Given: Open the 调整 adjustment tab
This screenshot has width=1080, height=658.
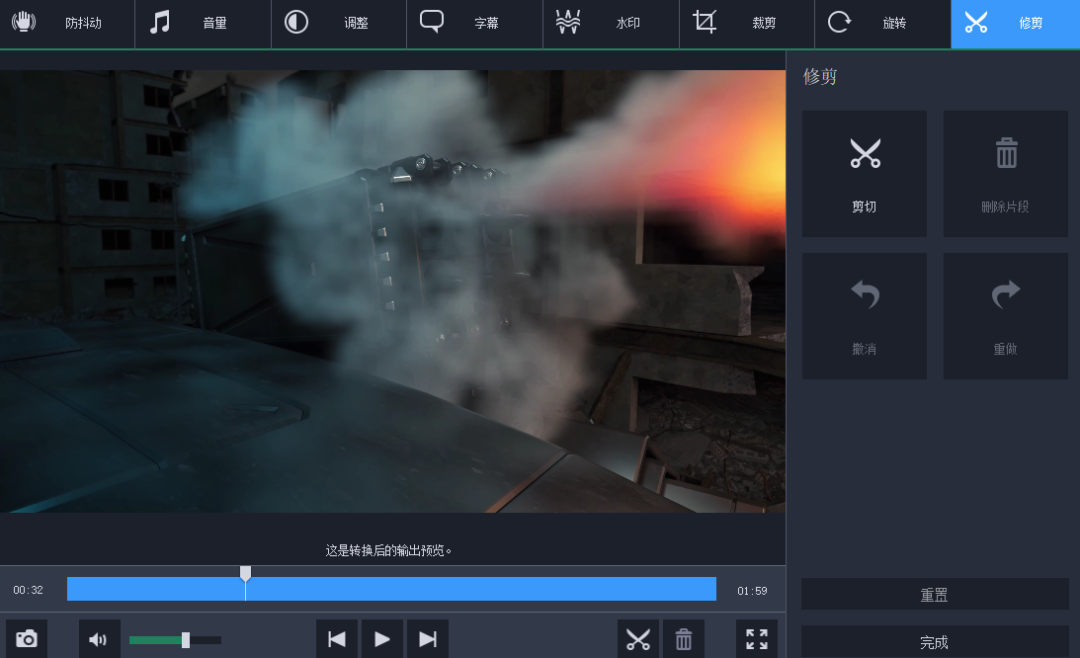Looking at the screenshot, I should 339,23.
